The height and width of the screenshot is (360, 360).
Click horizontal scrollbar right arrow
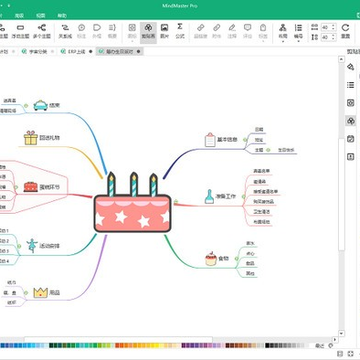pos(334,340)
